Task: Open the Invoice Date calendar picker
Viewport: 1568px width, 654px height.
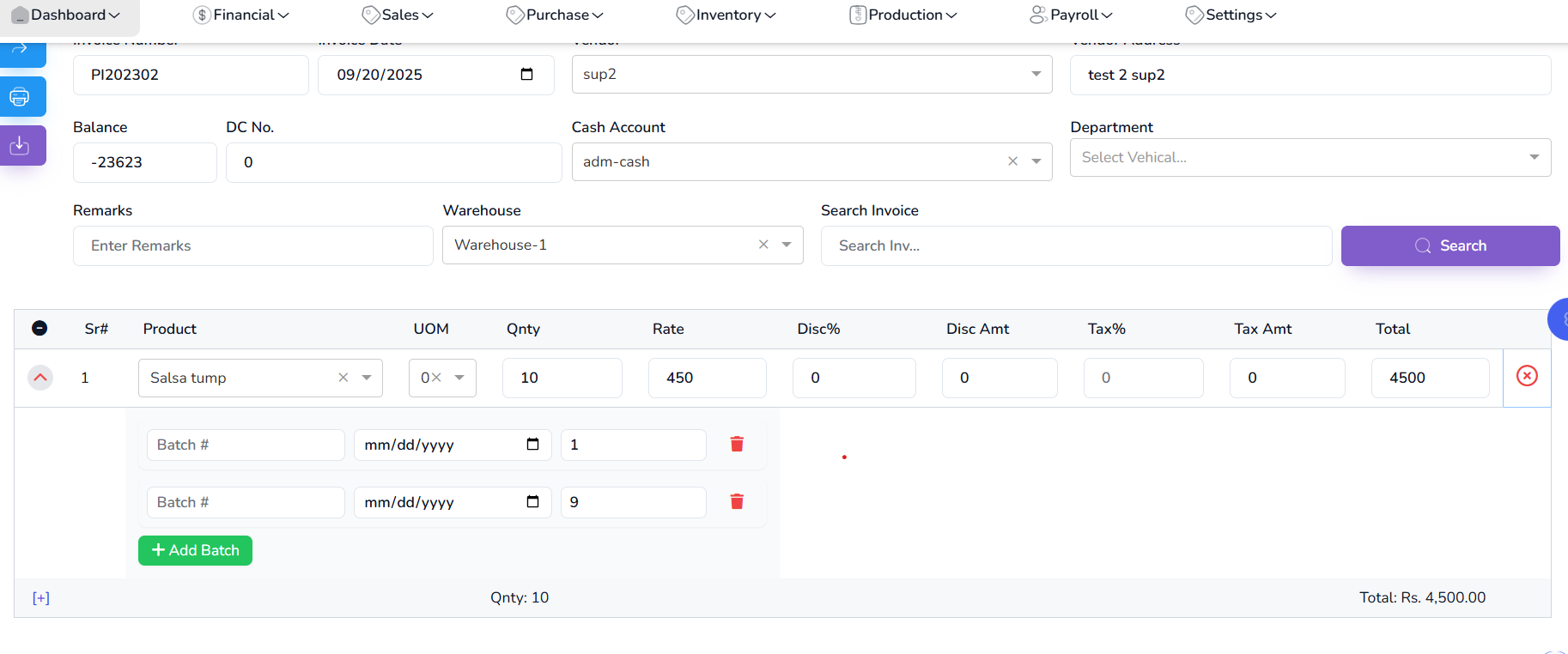Action: point(526,75)
